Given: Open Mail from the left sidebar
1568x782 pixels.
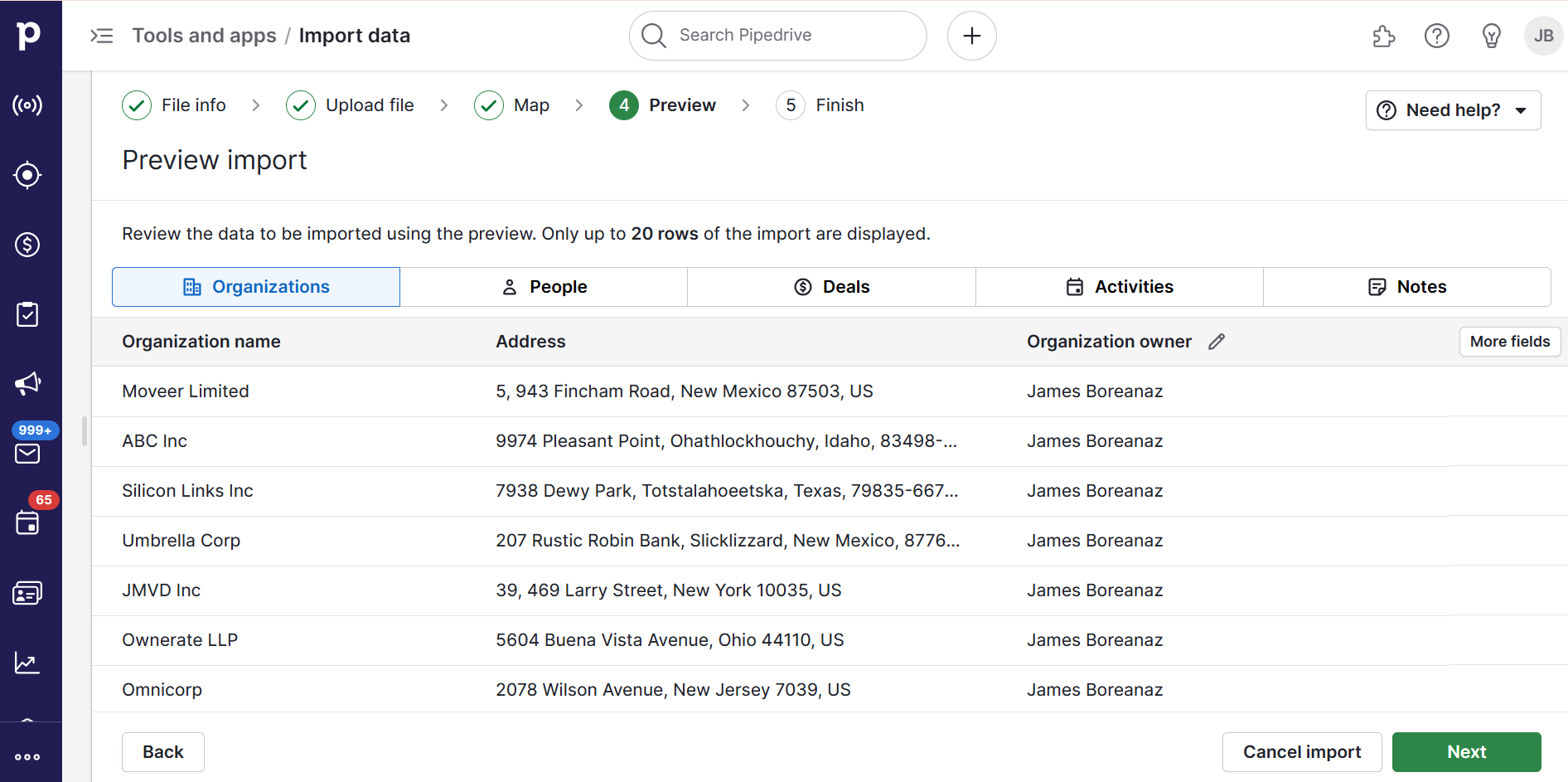Looking at the screenshot, I should coord(27,453).
